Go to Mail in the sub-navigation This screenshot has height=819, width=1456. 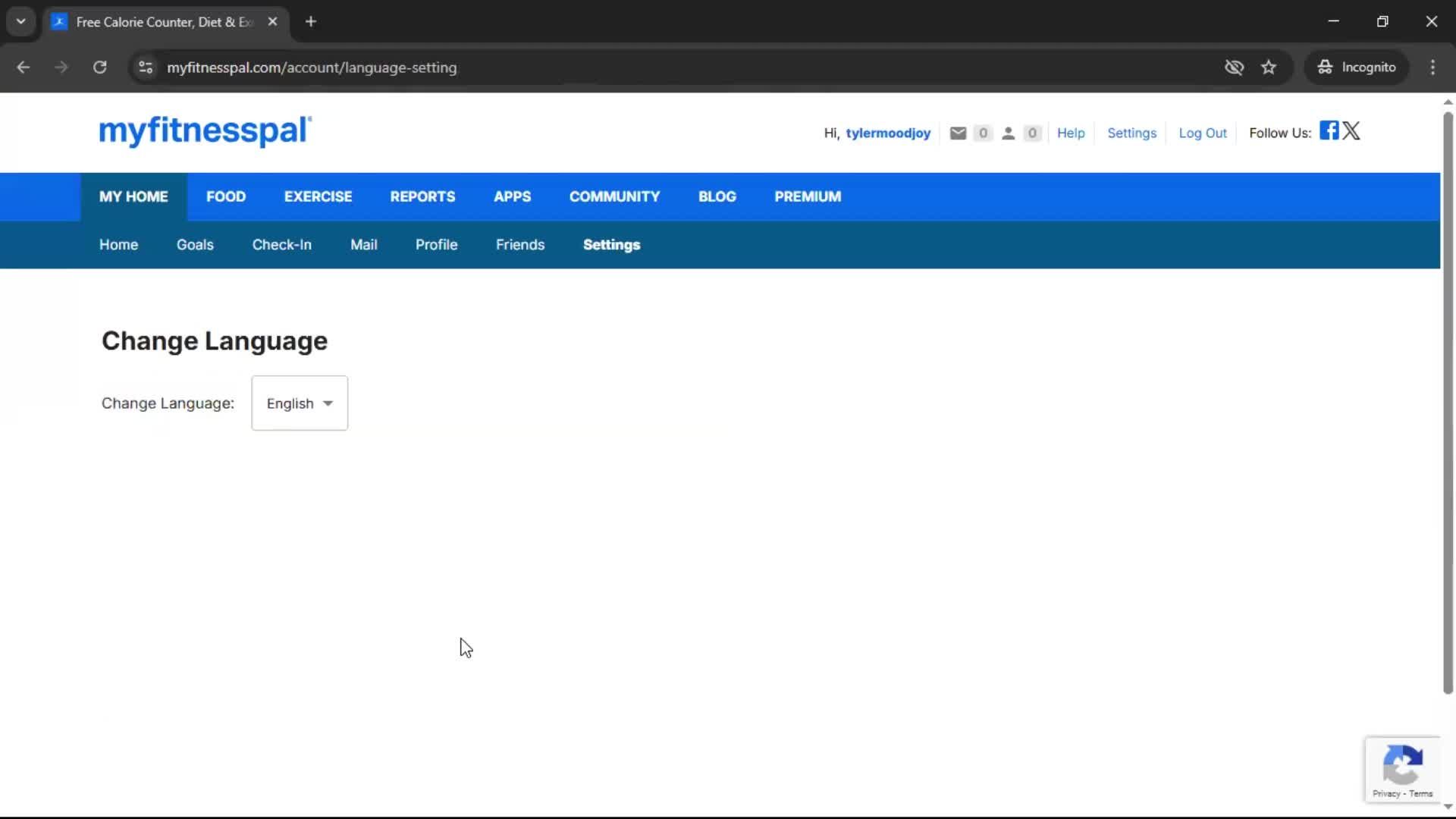363,245
